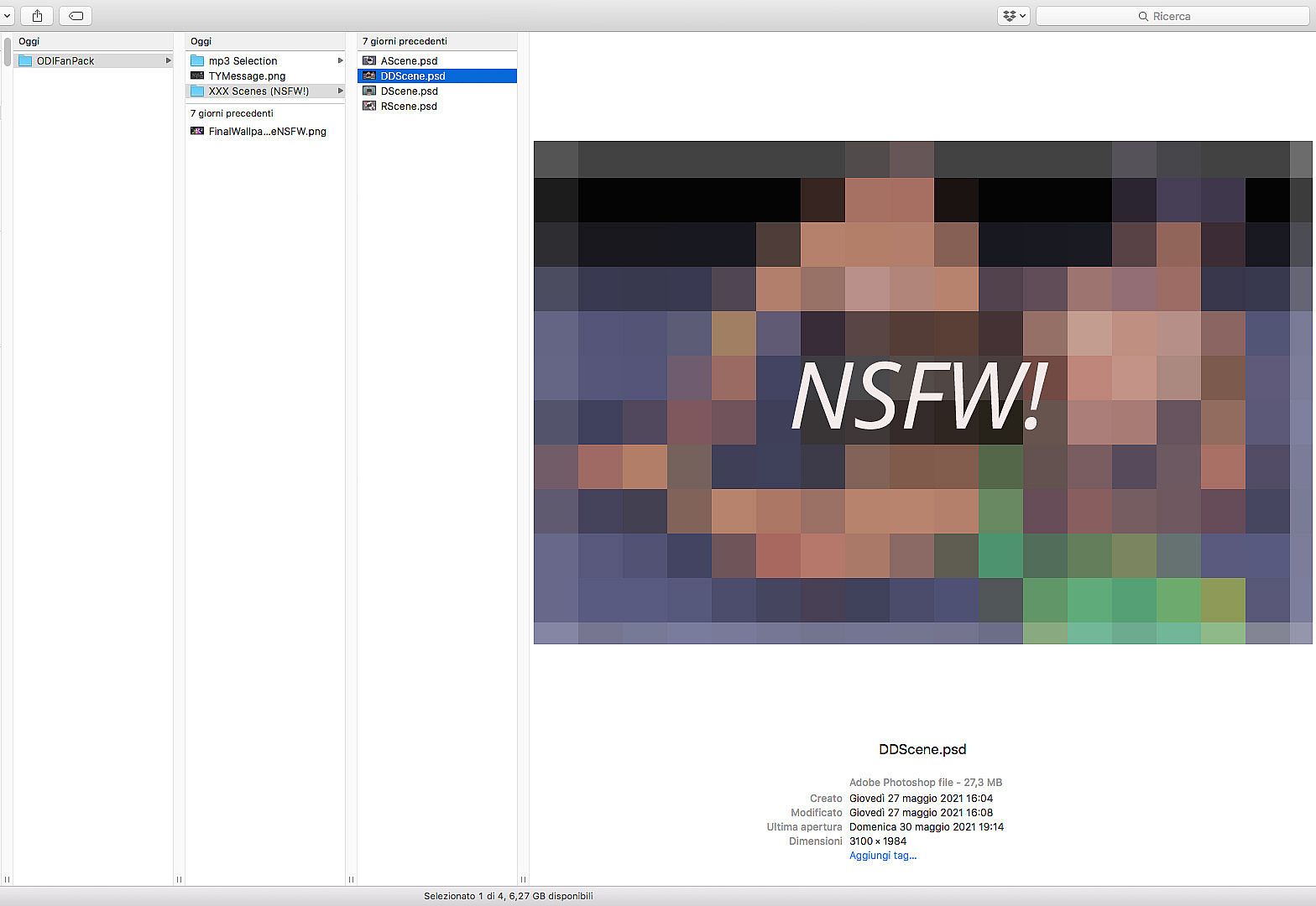Click the Dimensioni label

tap(815, 841)
